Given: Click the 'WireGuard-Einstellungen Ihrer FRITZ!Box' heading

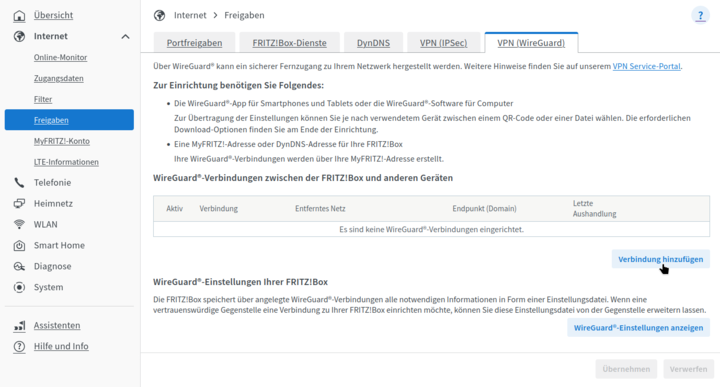Looking at the screenshot, I should 240,282.
